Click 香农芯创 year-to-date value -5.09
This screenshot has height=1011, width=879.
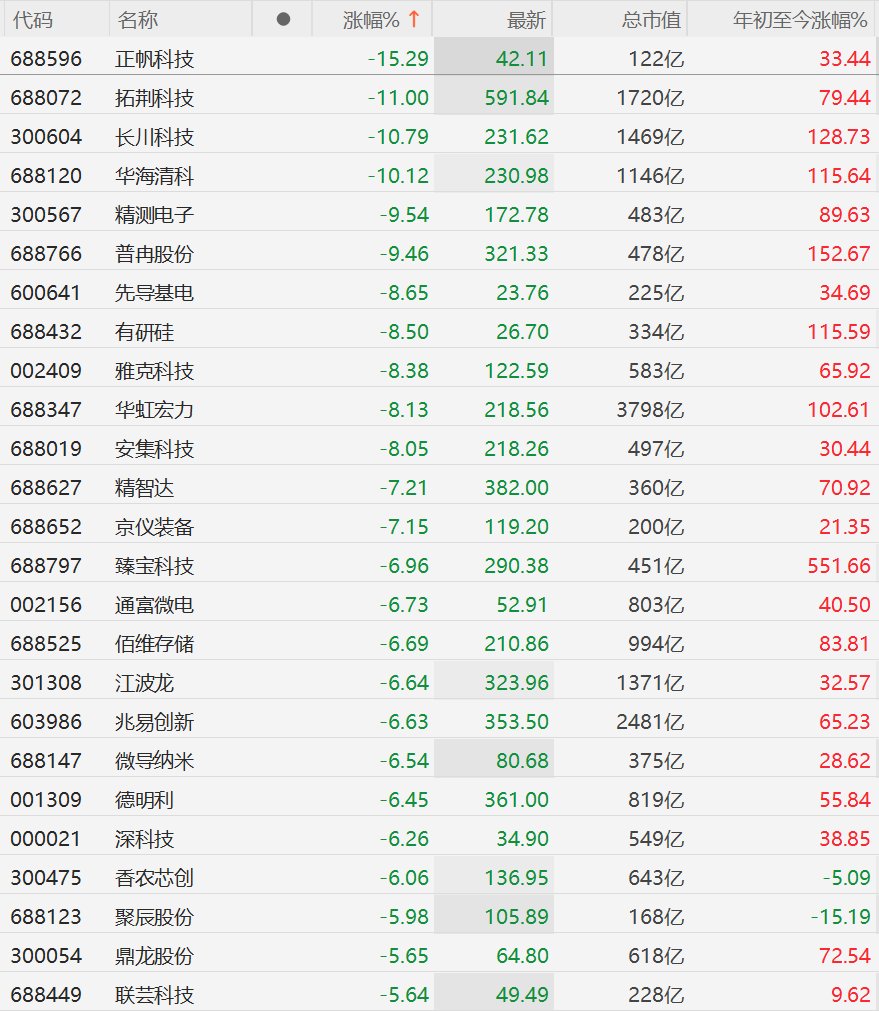pyautogui.click(x=846, y=878)
